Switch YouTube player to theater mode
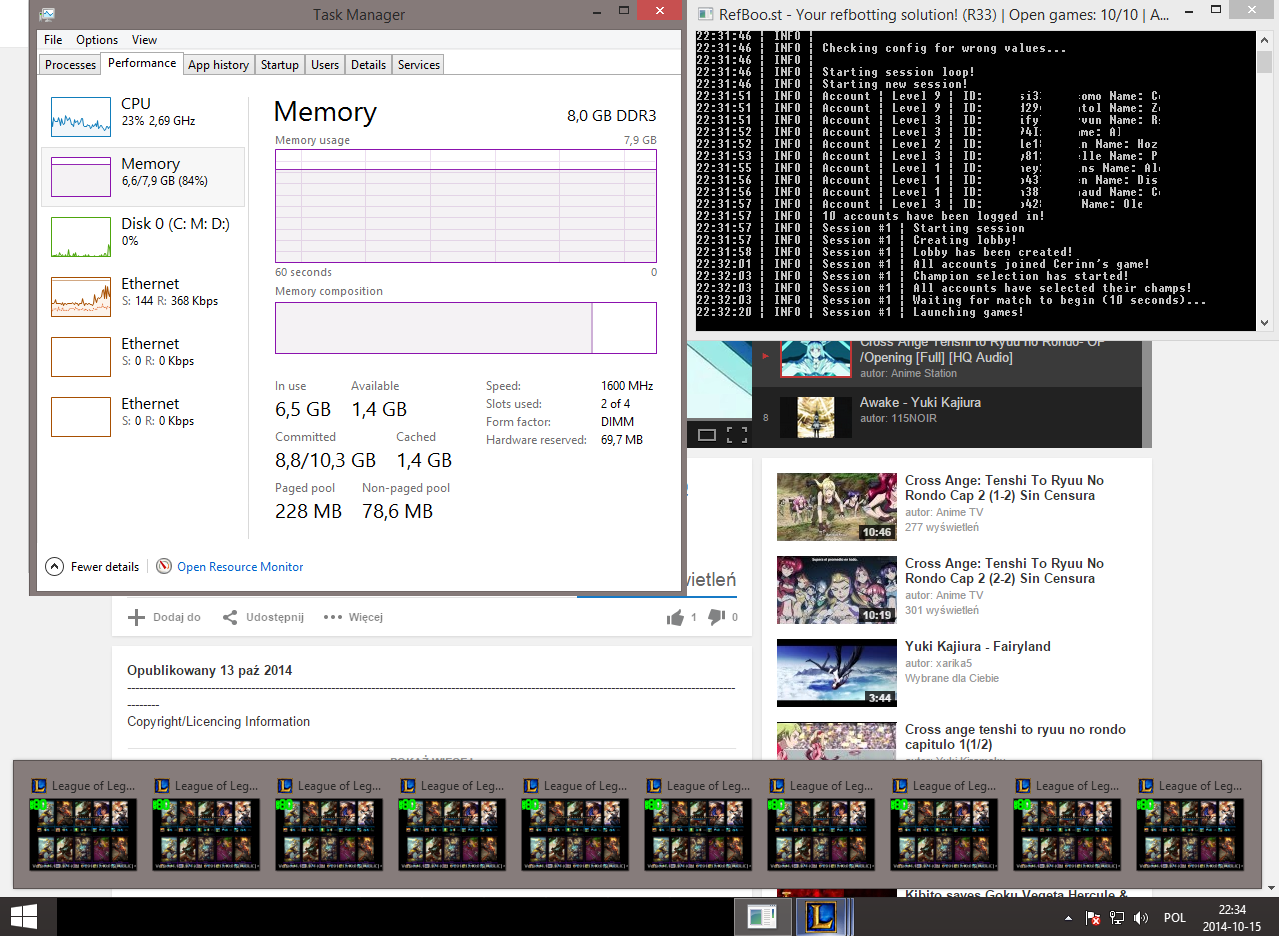1279x936 pixels. coord(706,434)
